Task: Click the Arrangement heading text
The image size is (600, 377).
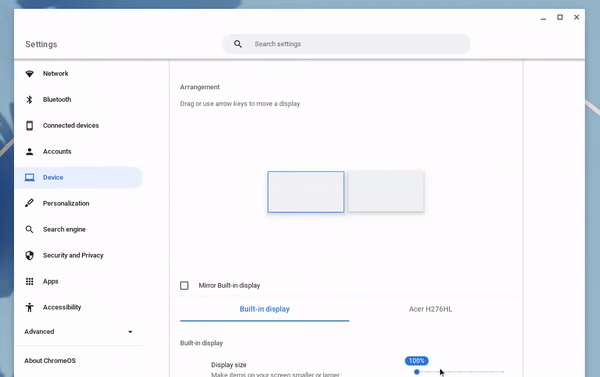Action: tap(200, 87)
